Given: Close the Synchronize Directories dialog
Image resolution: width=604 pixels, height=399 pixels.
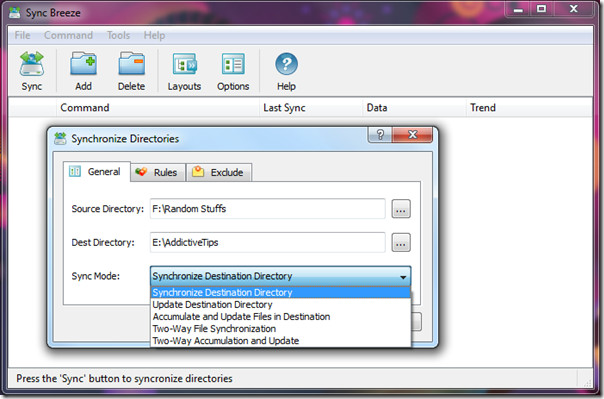Looking at the screenshot, I should click(x=413, y=134).
